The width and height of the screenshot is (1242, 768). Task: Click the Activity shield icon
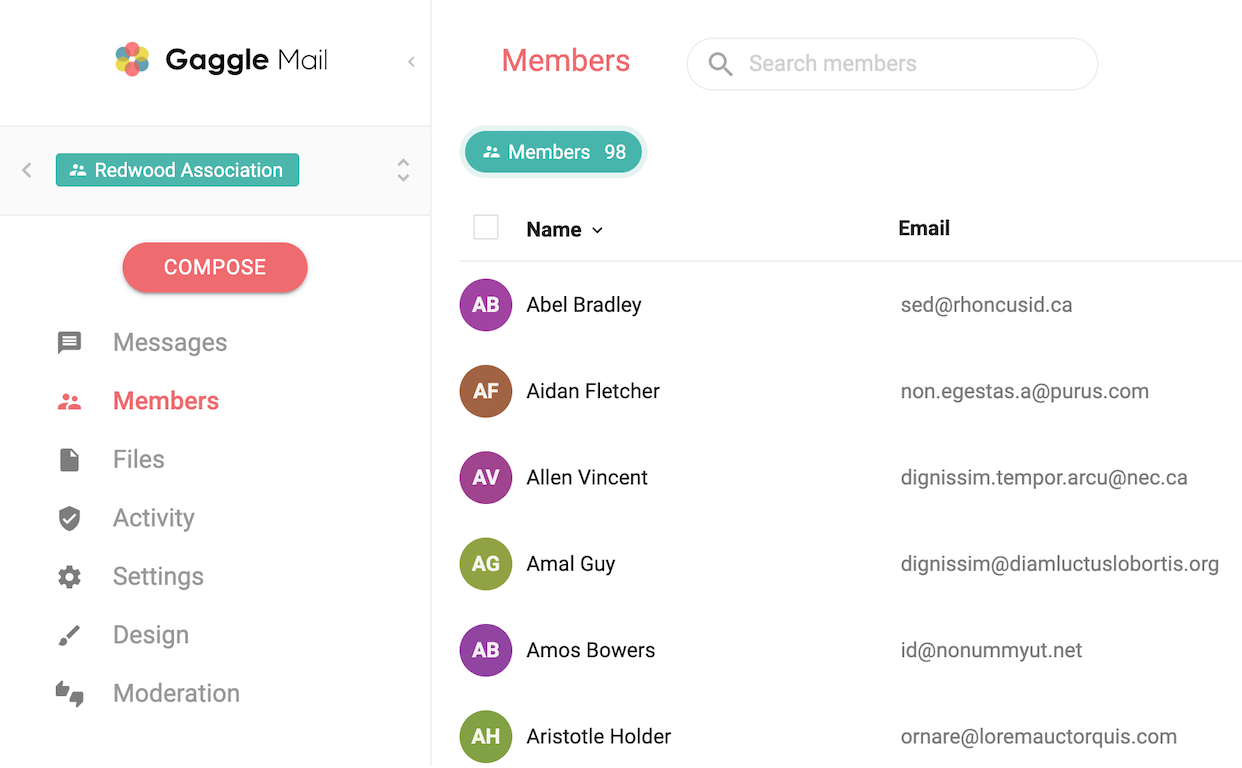[x=69, y=518]
